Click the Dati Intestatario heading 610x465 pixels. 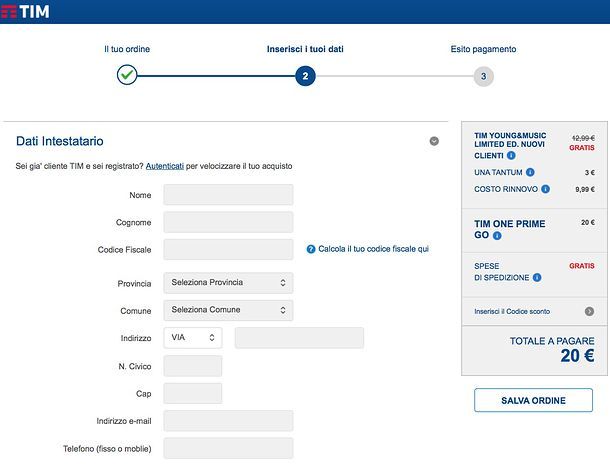[60, 141]
